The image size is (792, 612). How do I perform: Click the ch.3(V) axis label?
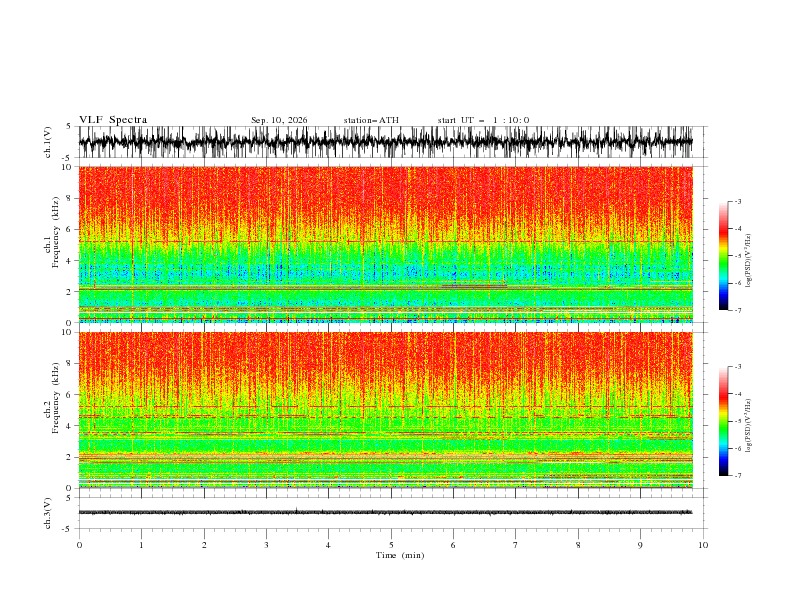[48, 513]
